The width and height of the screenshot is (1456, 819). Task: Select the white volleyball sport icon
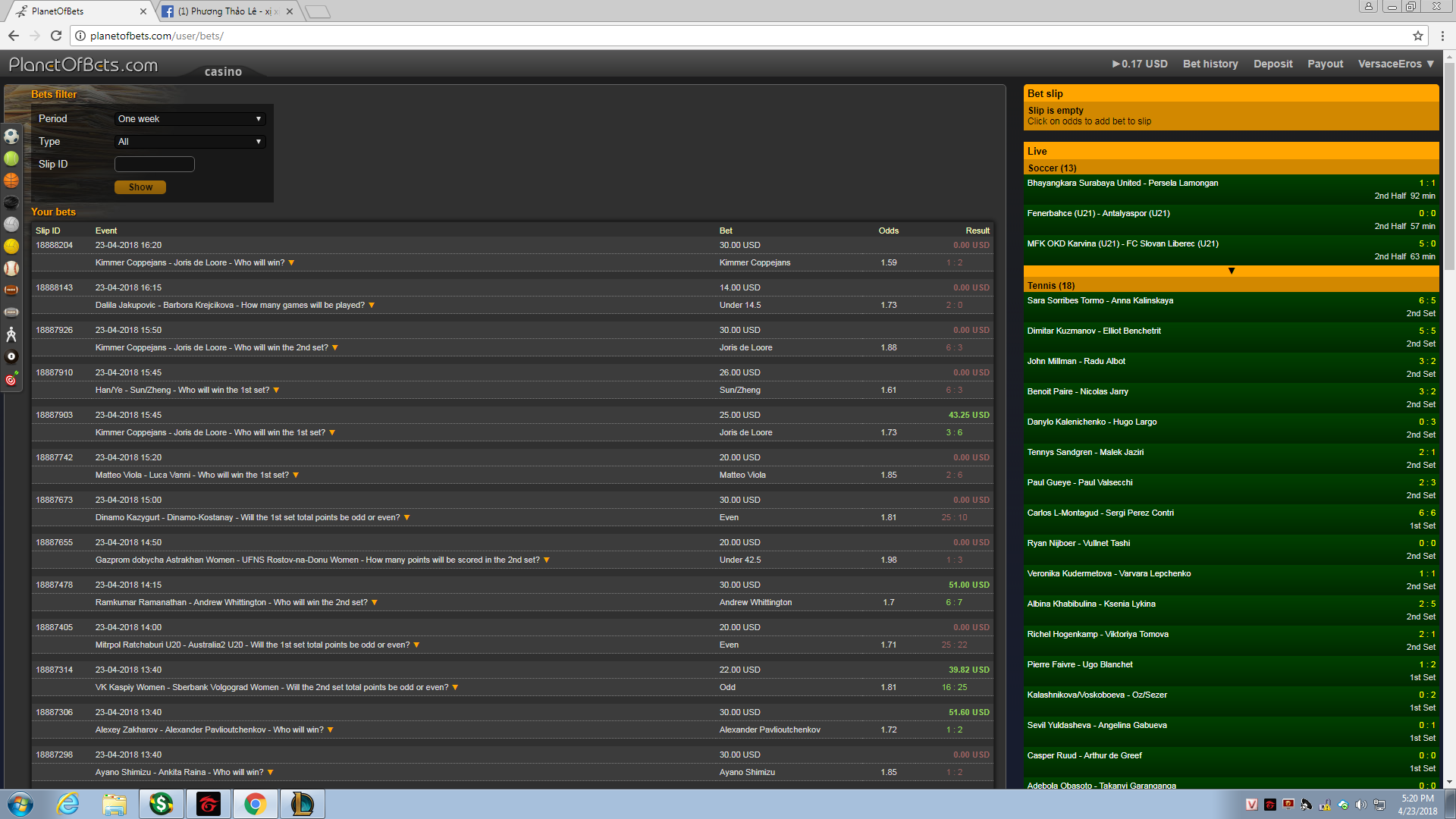point(11,224)
